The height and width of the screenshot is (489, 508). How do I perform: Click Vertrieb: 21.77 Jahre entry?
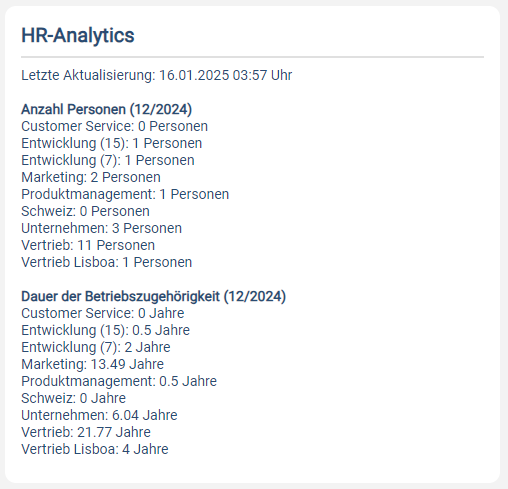pyautogui.click(x=86, y=432)
